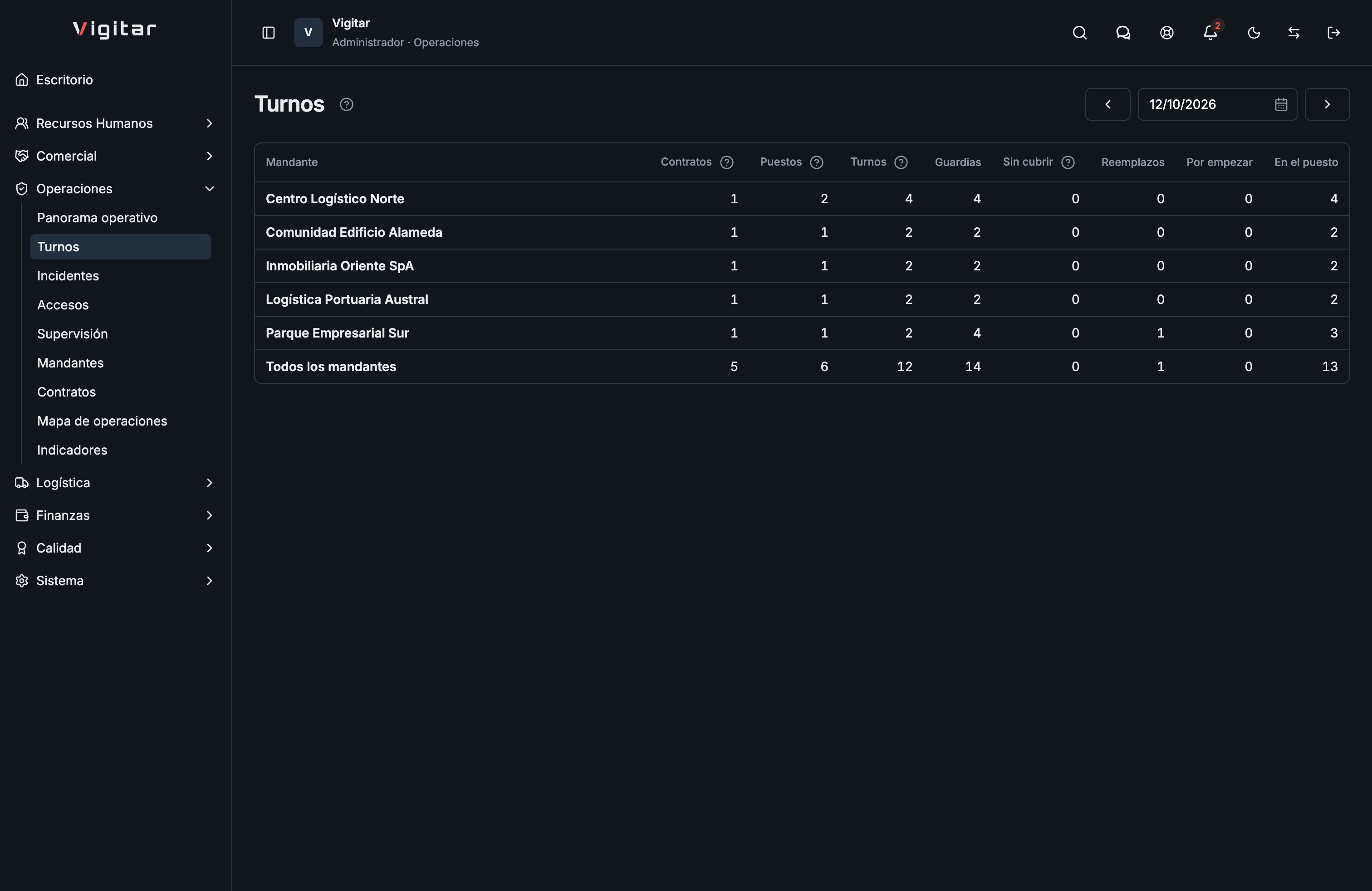Collapse Operaciones section

click(115, 189)
